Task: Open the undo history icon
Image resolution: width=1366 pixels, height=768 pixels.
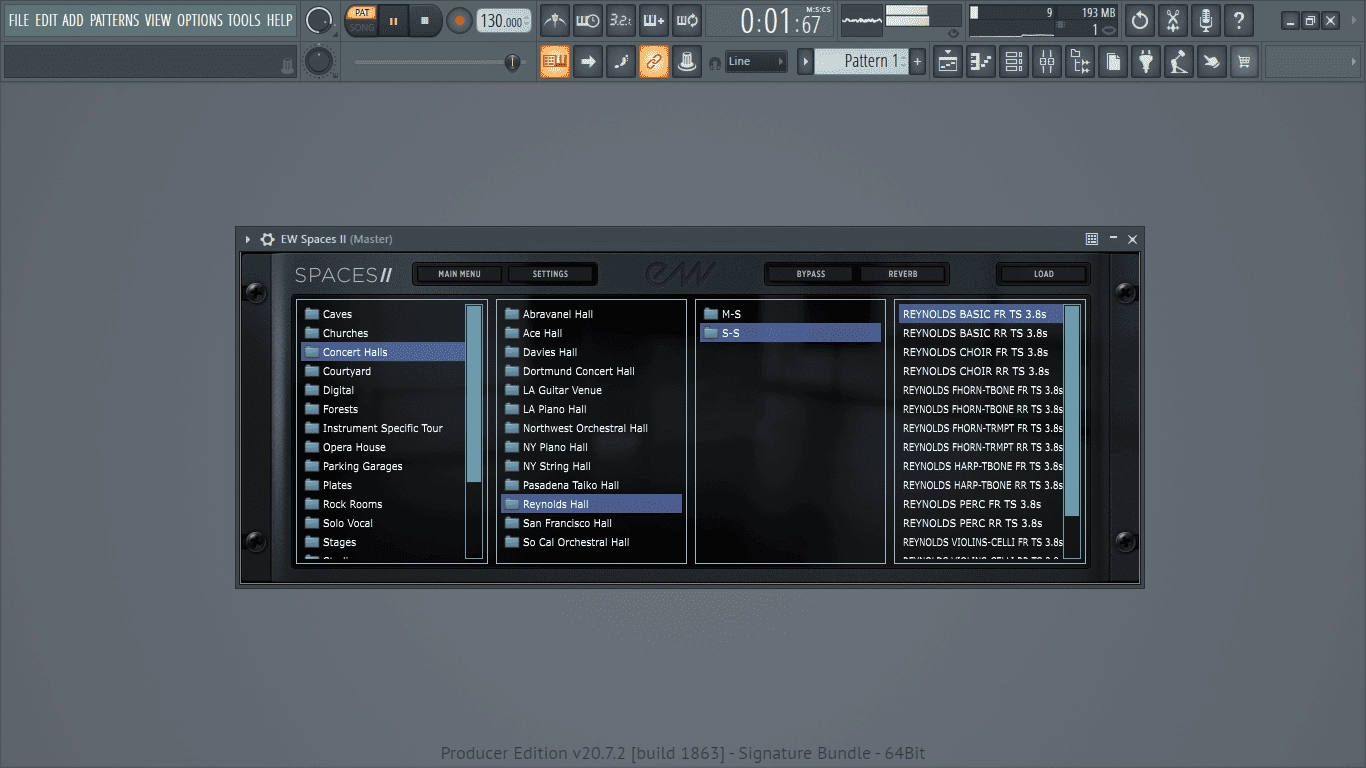Action: [x=1140, y=20]
